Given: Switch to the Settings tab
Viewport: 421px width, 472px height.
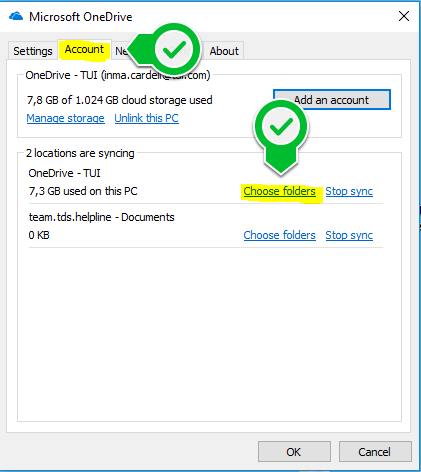Looking at the screenshot, I should click(33, 51).
